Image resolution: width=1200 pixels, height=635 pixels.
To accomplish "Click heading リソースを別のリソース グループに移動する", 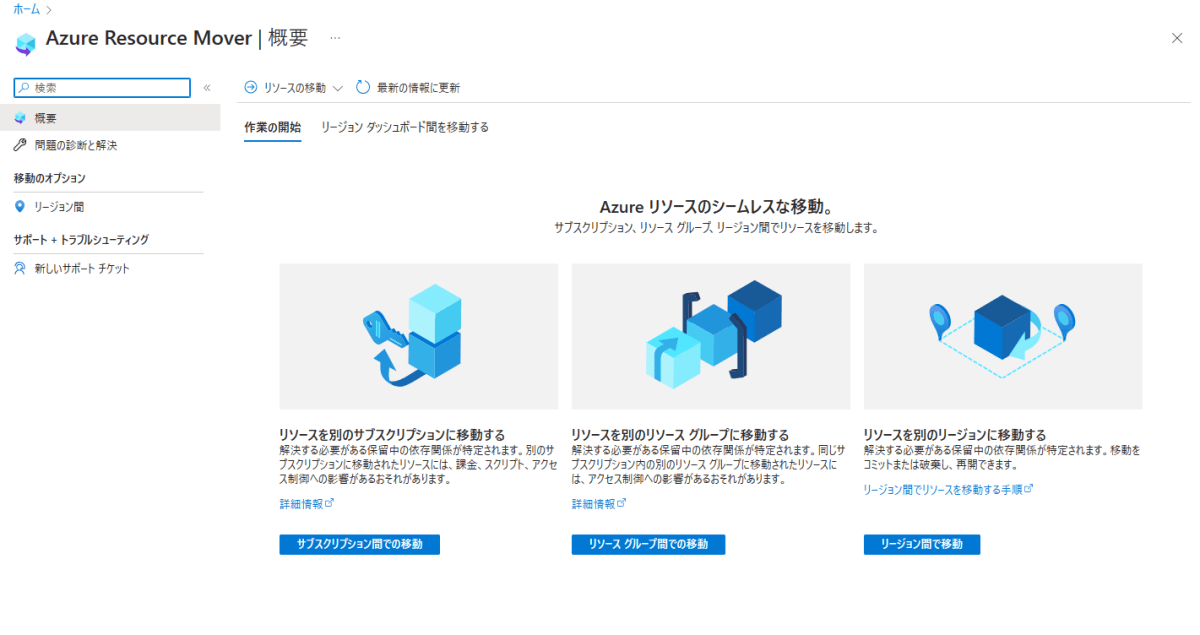I will tap(680, 435).
